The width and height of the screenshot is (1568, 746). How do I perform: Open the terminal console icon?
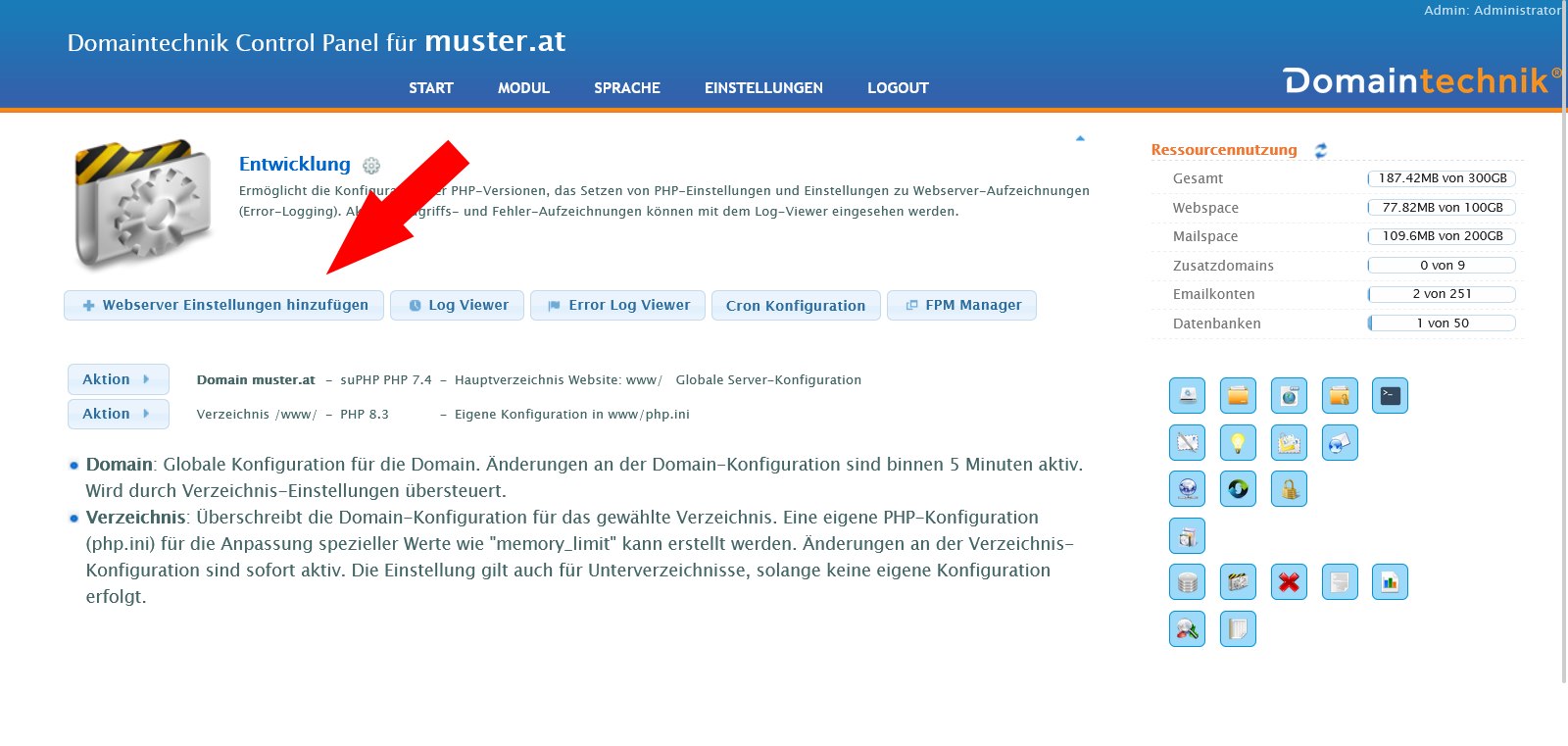1390,396
